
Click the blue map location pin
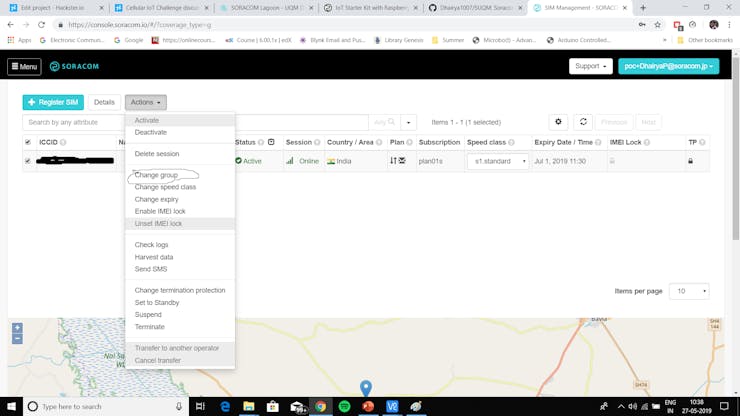pyautogui.click(x=366, y=388)
